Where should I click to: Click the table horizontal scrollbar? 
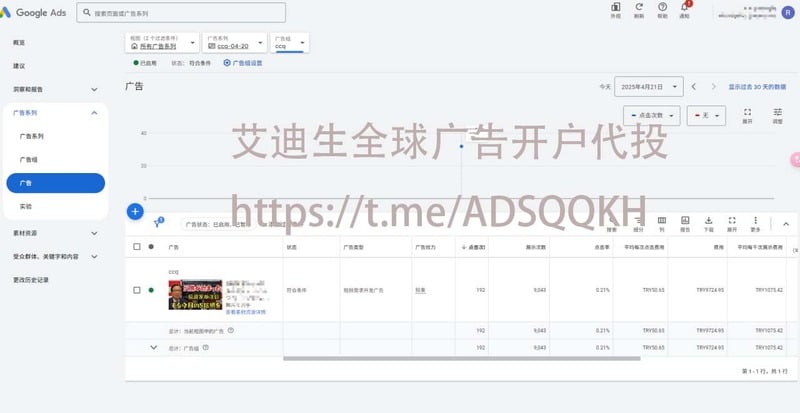tap(462, 358)
